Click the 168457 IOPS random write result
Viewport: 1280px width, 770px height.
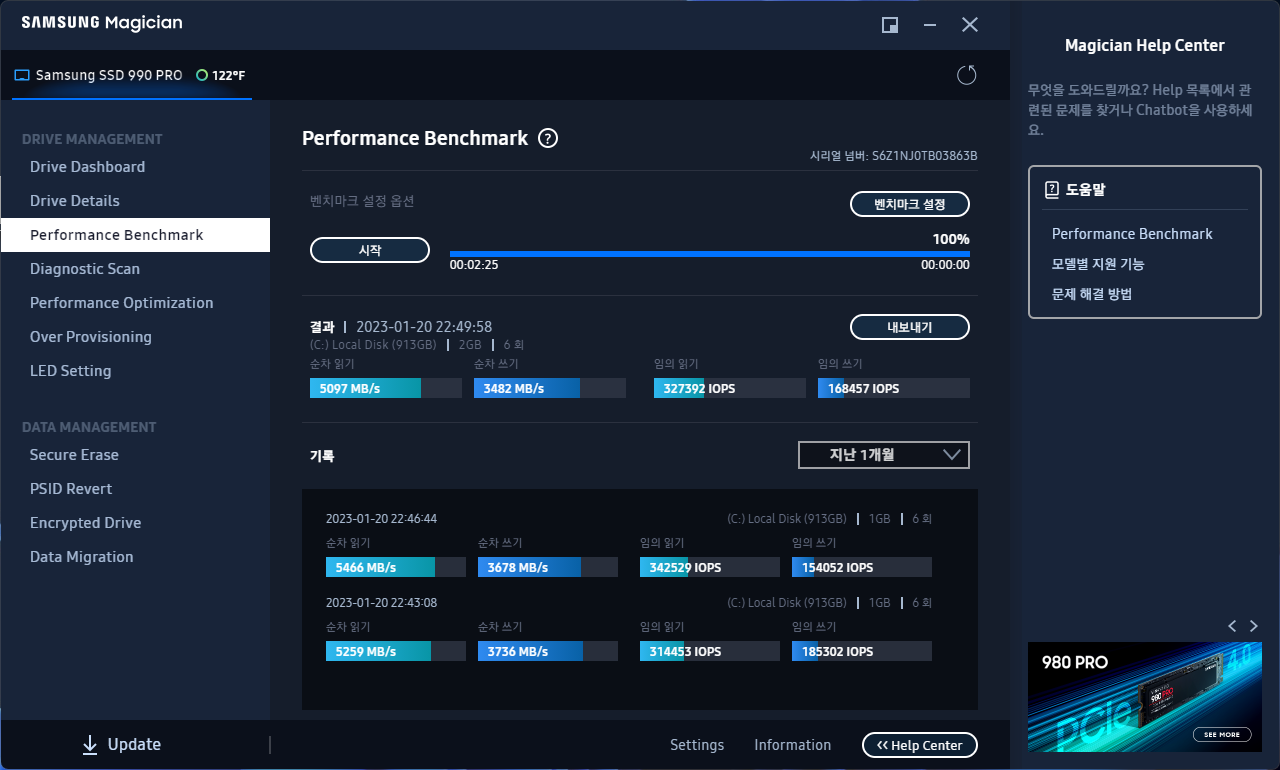(894, 388)
